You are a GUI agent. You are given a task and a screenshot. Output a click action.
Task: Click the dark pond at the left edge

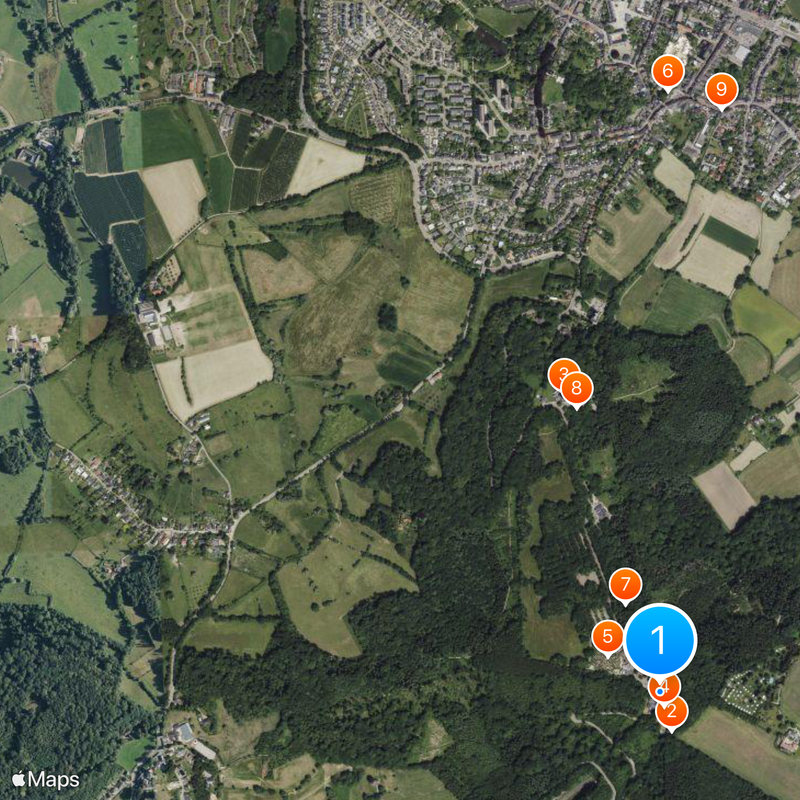pos(19,175)
